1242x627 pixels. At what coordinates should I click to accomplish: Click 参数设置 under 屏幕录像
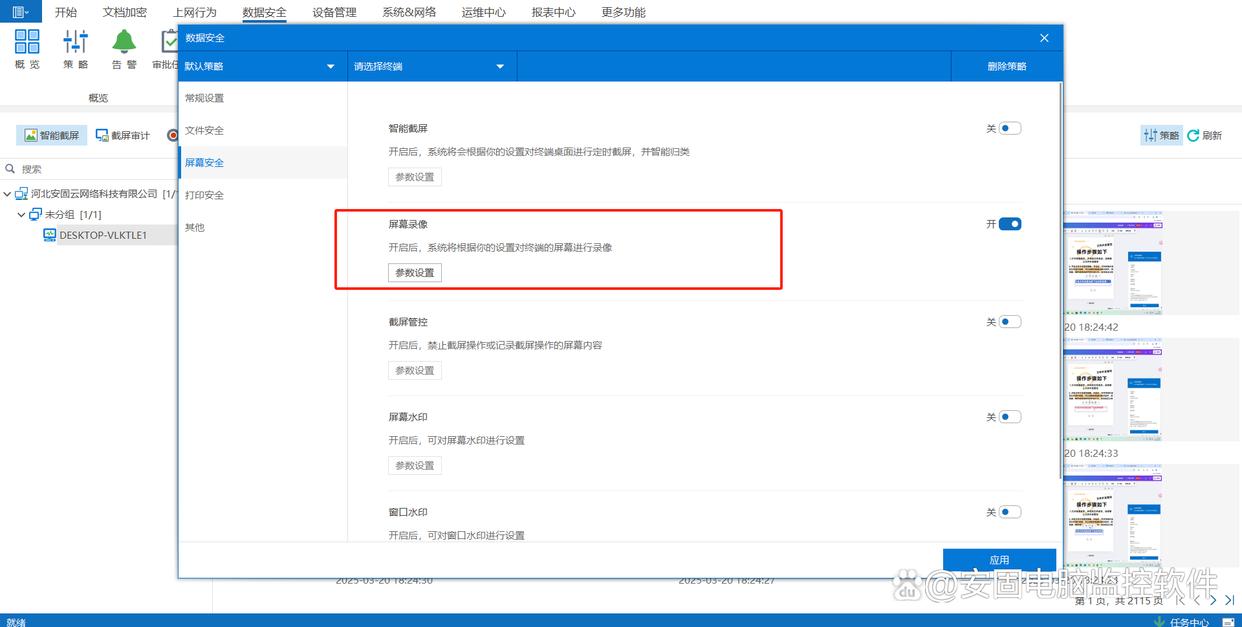(x=415, y=273)
